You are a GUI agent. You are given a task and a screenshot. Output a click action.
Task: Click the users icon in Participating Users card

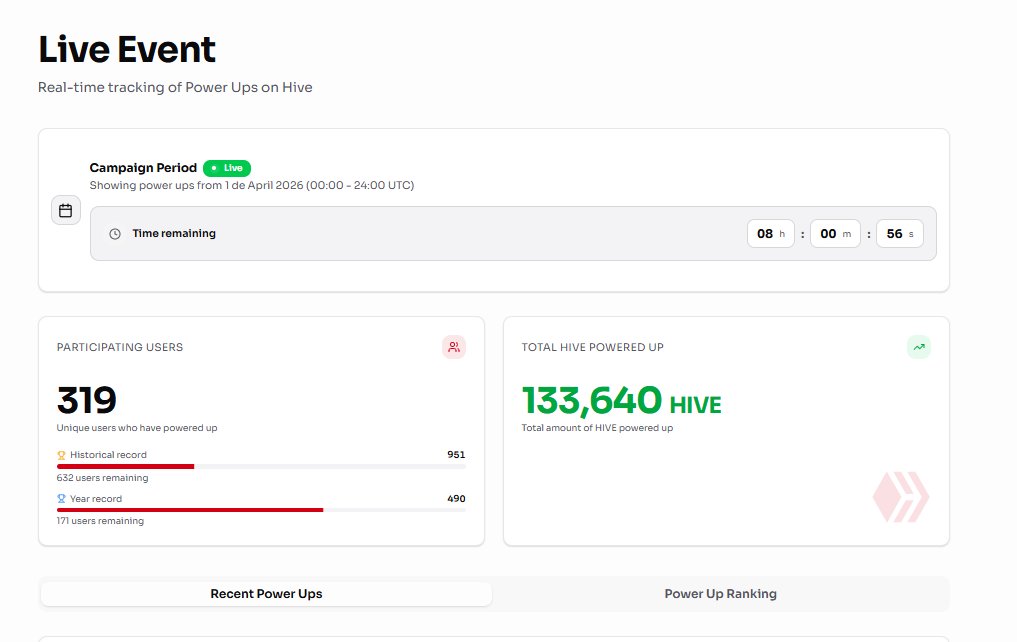[454, 347]
